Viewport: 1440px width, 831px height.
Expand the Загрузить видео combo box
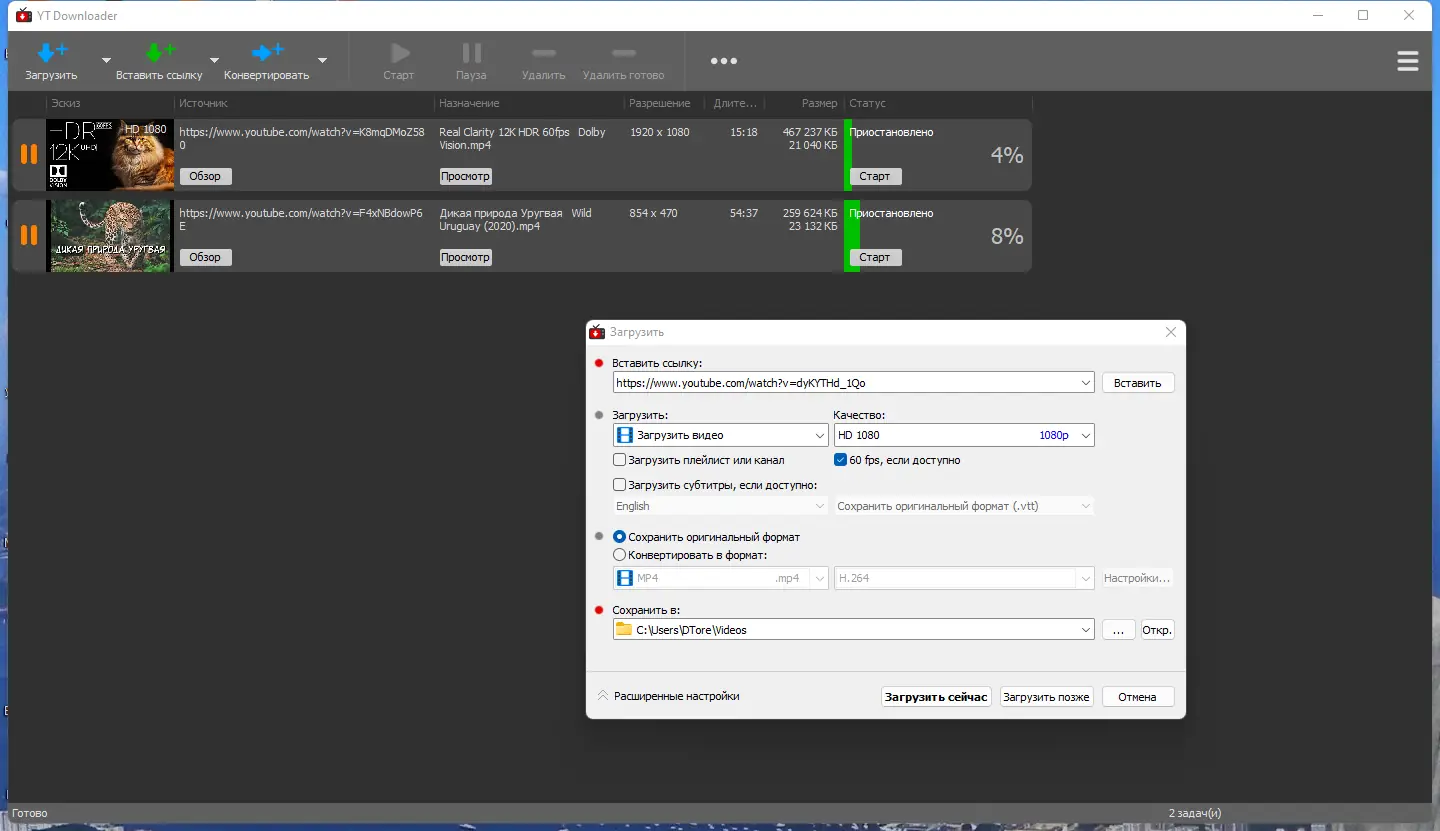pyautogui.click(x=720, y=435)
